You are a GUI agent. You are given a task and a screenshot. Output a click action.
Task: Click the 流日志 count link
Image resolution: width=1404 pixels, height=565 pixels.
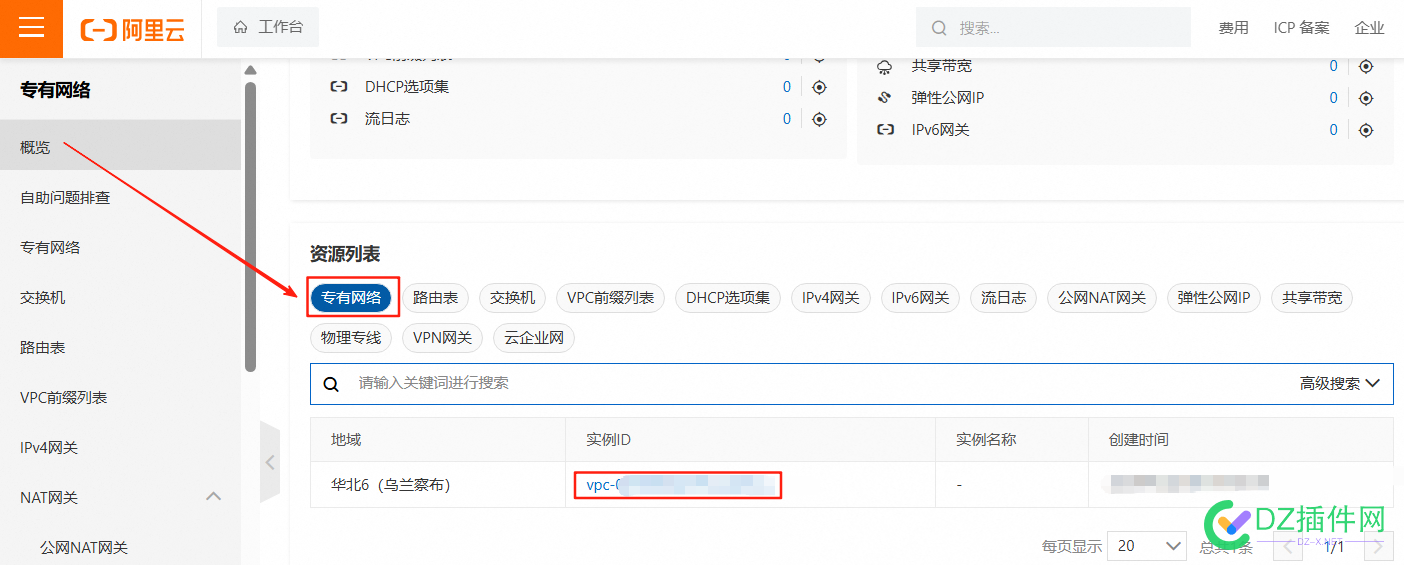[787, 119]
